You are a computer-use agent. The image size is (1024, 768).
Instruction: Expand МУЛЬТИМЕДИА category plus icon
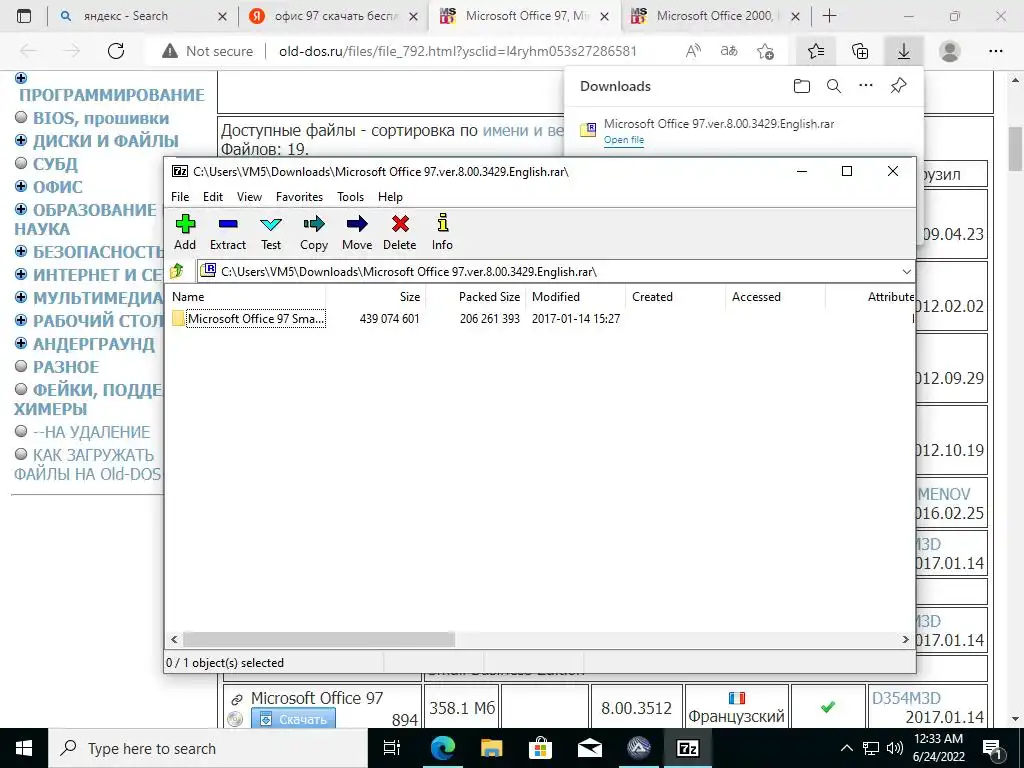click(21, 297)
